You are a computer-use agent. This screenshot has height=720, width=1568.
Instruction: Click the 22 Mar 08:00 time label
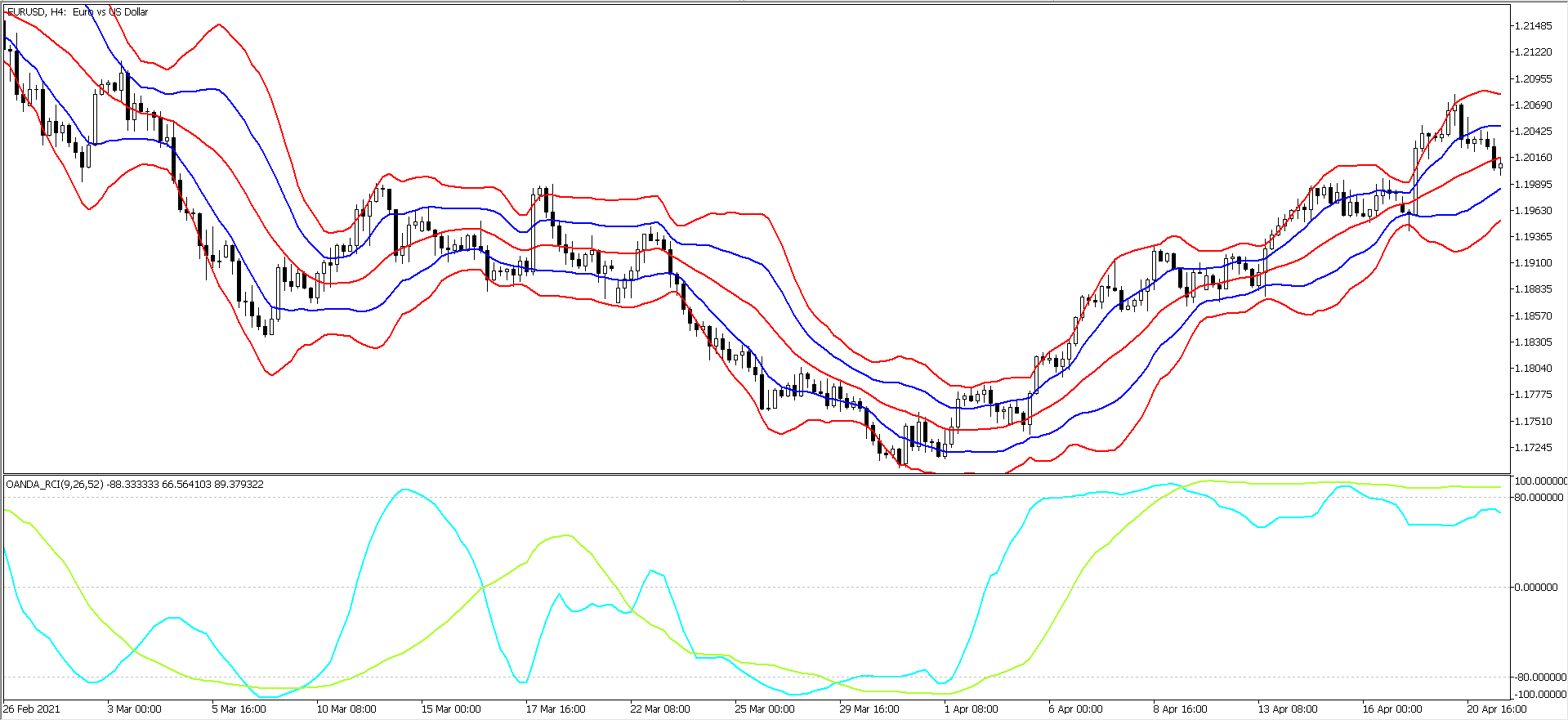pyautogui.click(x=660, y=709)
